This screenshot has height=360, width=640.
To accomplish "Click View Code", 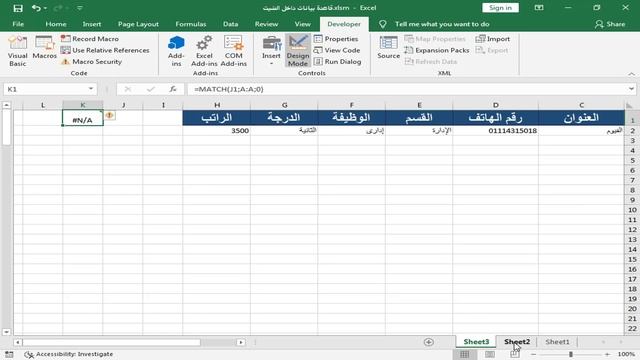I will tap(337, 50).
